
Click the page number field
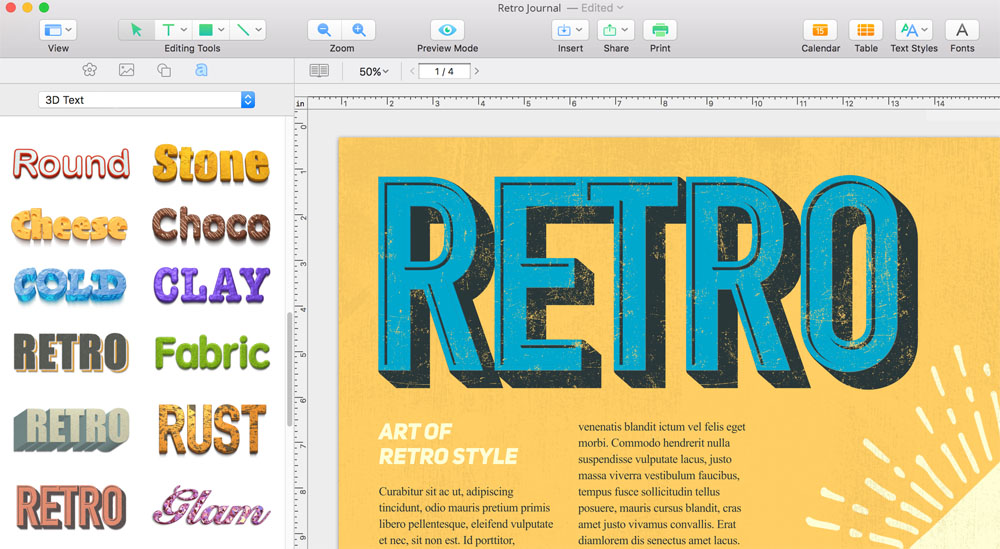click(x=444, y=71)
